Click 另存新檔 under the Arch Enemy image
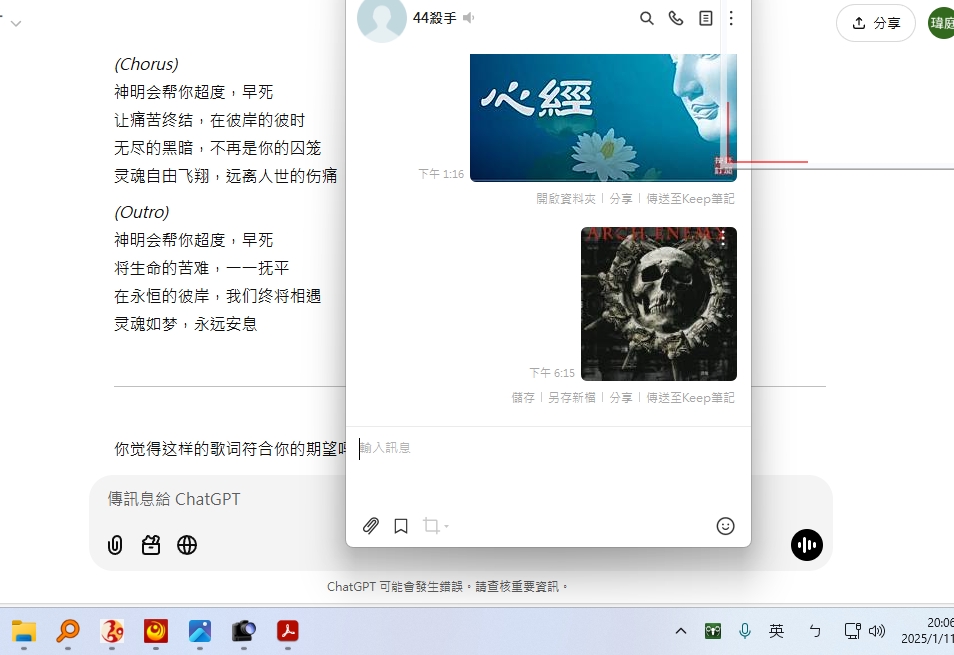954x655 pixels. click(572, 398)
